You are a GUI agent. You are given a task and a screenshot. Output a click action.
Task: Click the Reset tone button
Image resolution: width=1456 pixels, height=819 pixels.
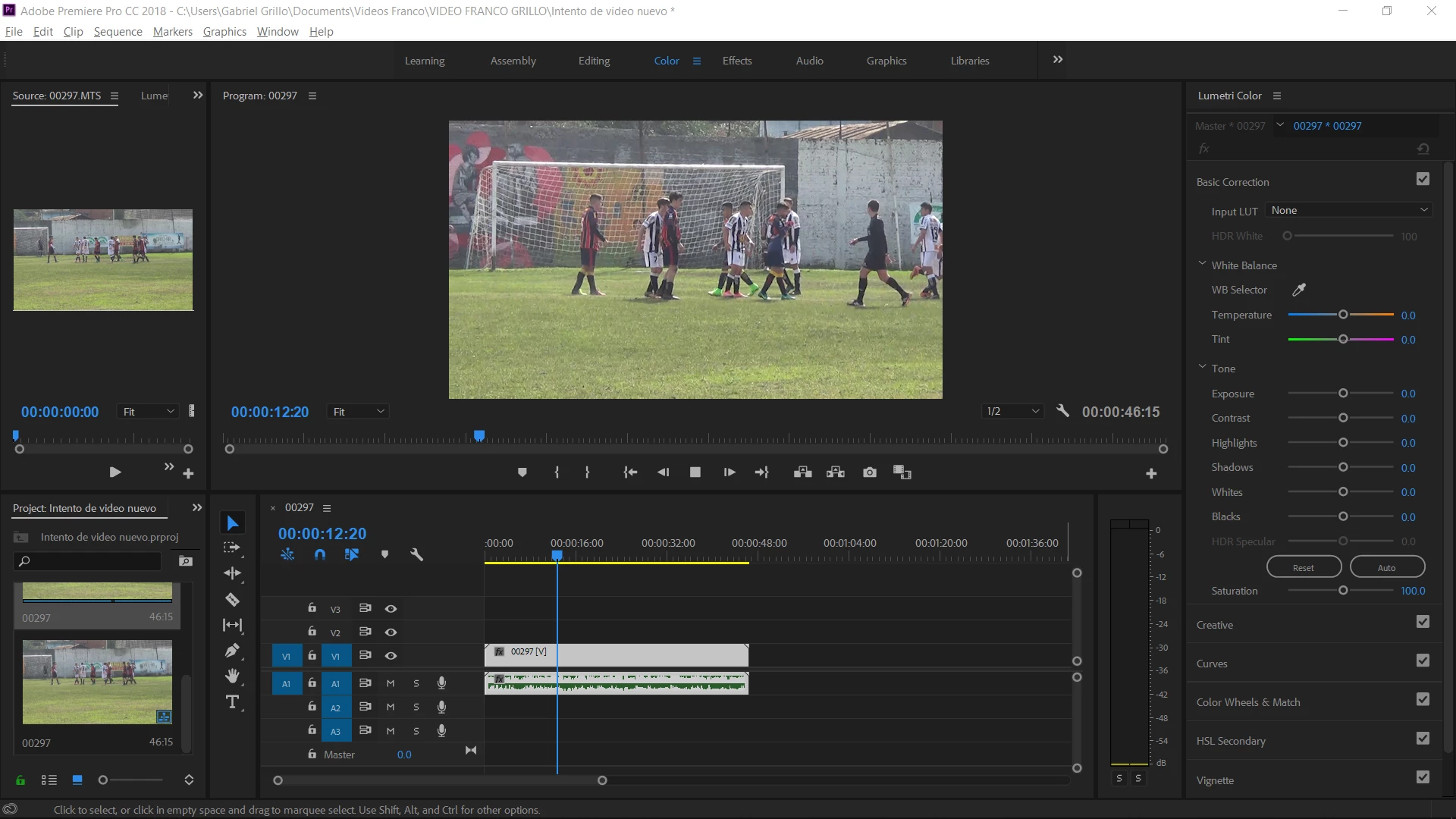[x=1303, y=567]
